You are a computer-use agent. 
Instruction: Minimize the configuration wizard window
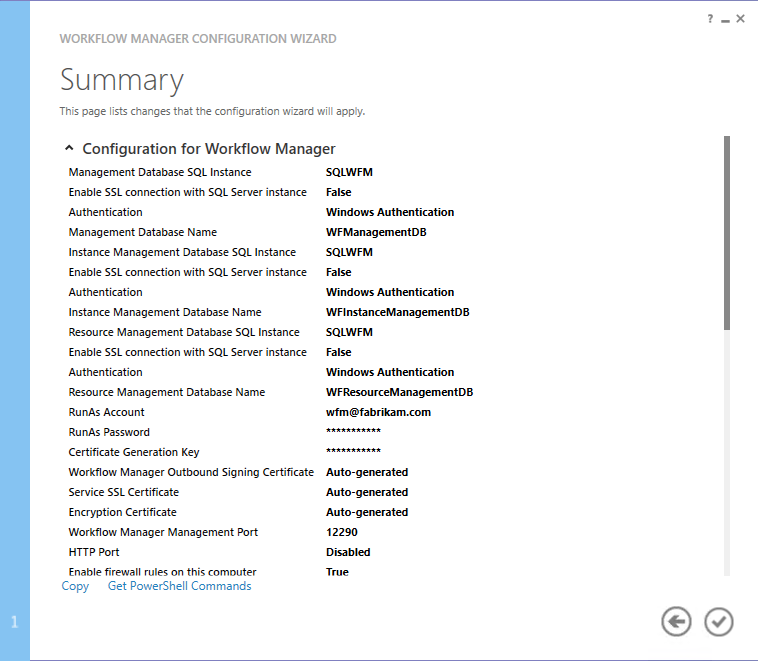[725, 21]
